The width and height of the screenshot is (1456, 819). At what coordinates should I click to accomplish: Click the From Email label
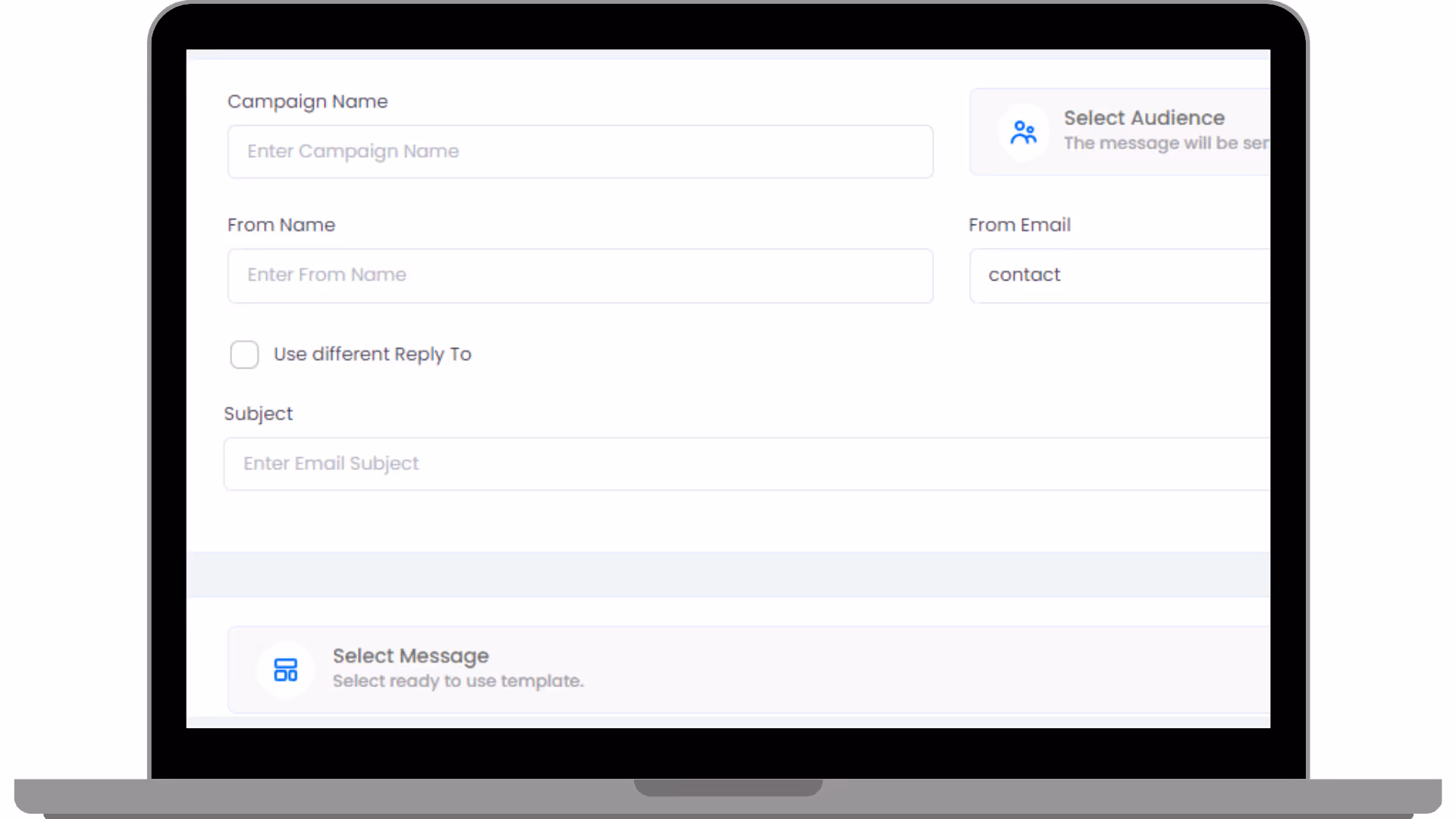coord(1019,225)
